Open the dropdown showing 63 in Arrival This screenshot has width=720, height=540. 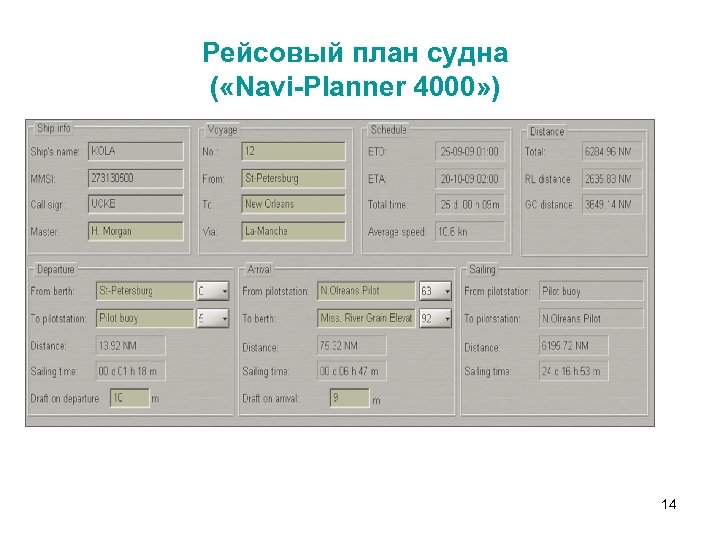(435, 291)
